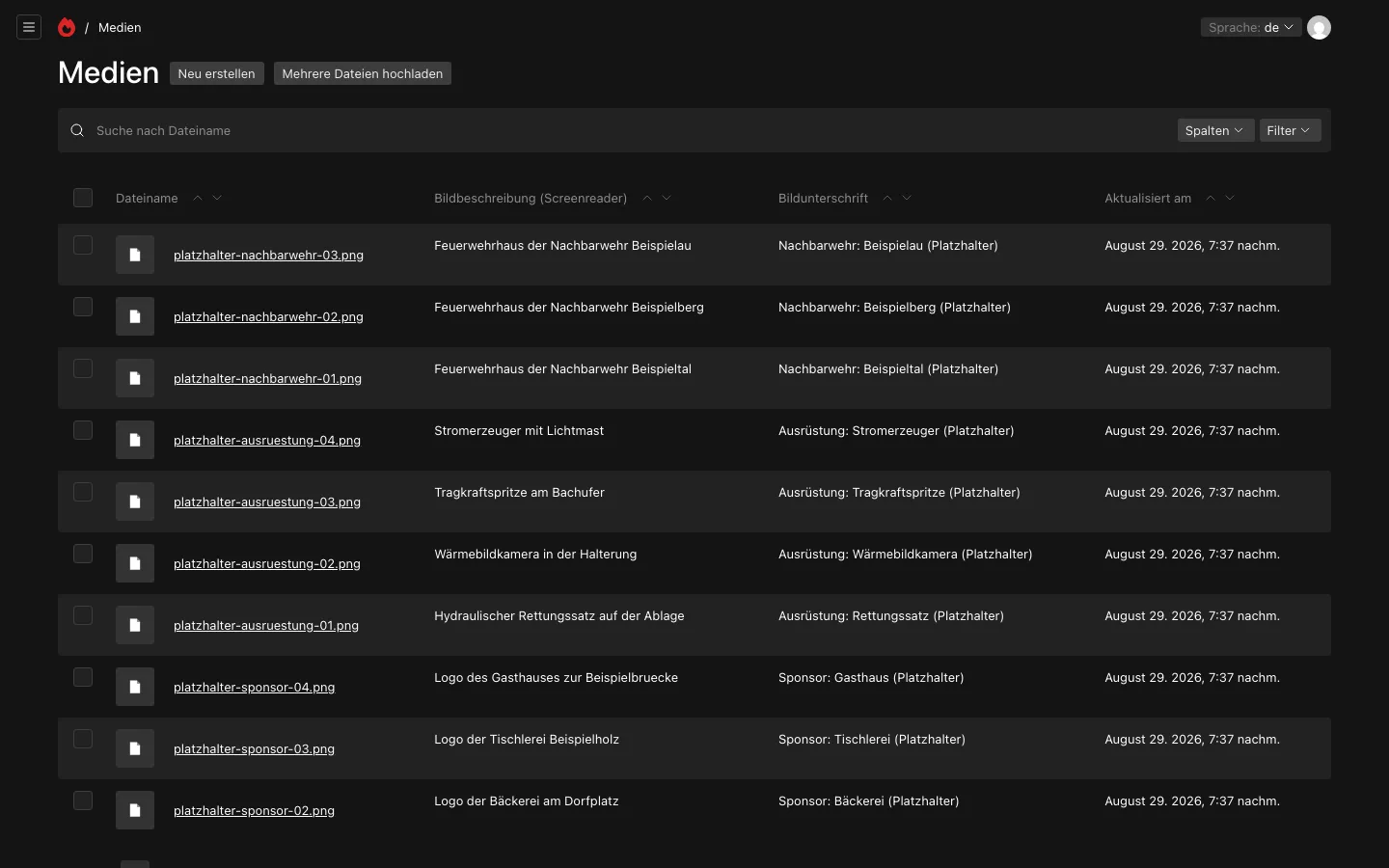
Task: Focus the Suche nach Dateiname field
Action: (627, 130)
